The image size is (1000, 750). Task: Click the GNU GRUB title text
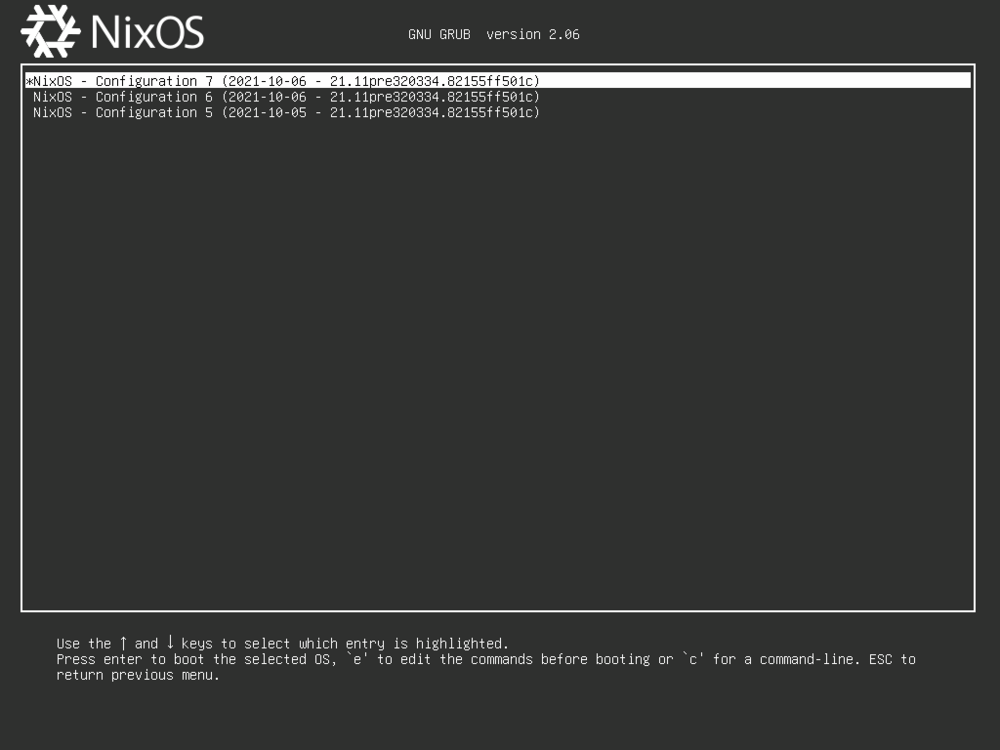[x=439, y=34]
